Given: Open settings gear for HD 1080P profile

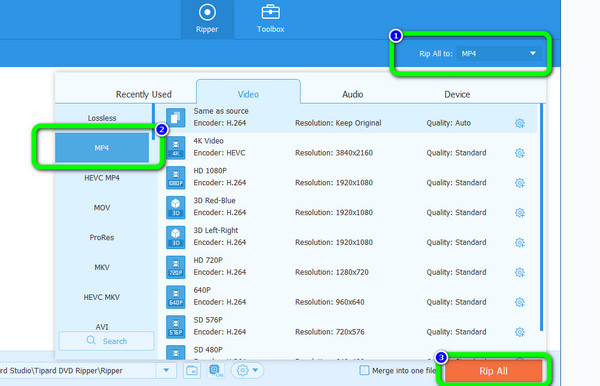Looking at the screenshot, I should coord(519,183).
